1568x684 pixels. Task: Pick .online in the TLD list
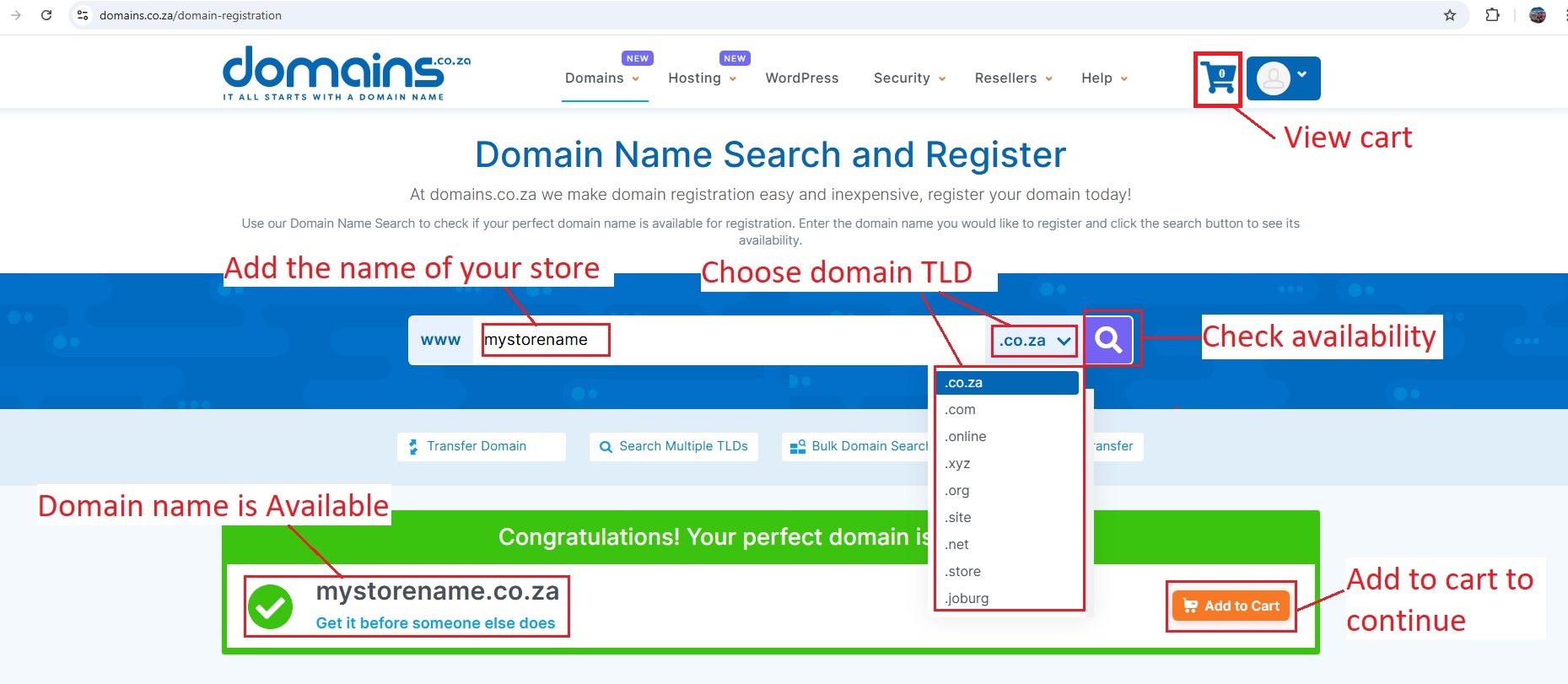click(966, 437)
